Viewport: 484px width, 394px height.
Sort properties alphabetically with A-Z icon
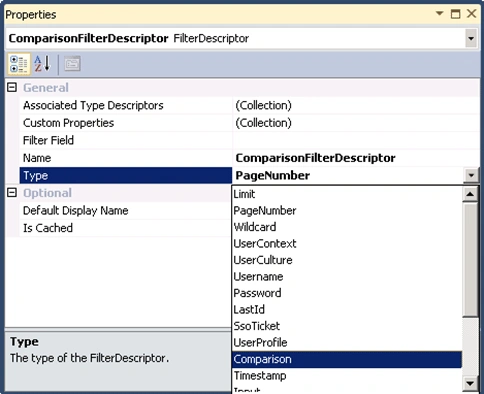(43, 64)
